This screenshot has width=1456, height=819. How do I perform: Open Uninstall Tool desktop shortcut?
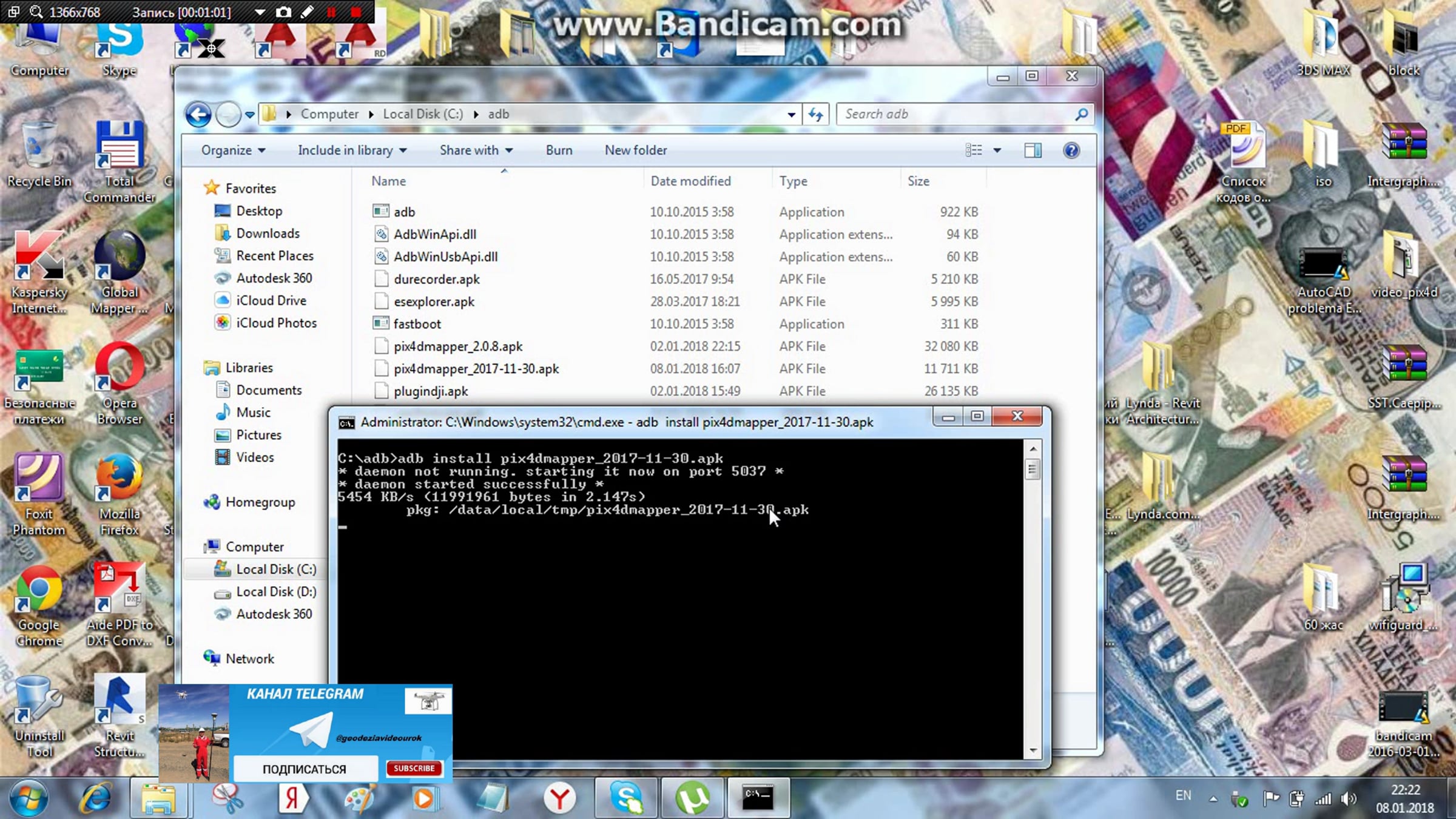(x=39, y=716)
